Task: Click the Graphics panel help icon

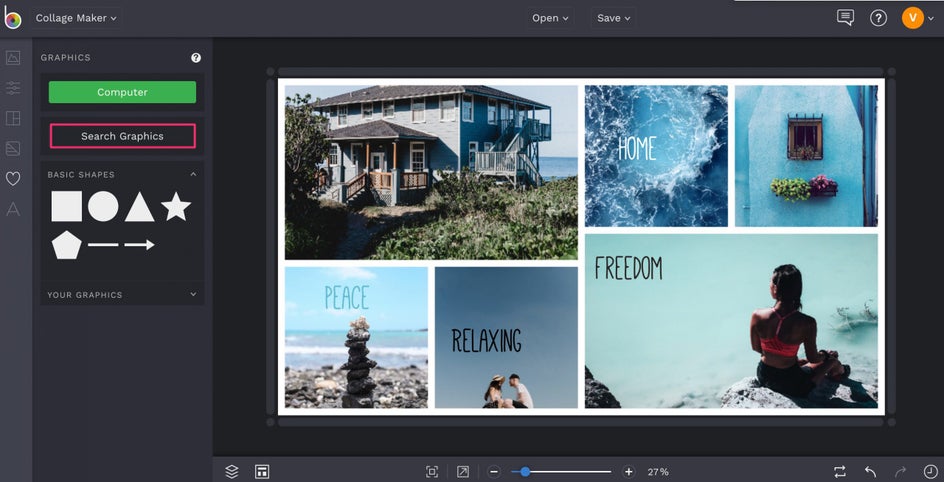Action: (196, 58)
